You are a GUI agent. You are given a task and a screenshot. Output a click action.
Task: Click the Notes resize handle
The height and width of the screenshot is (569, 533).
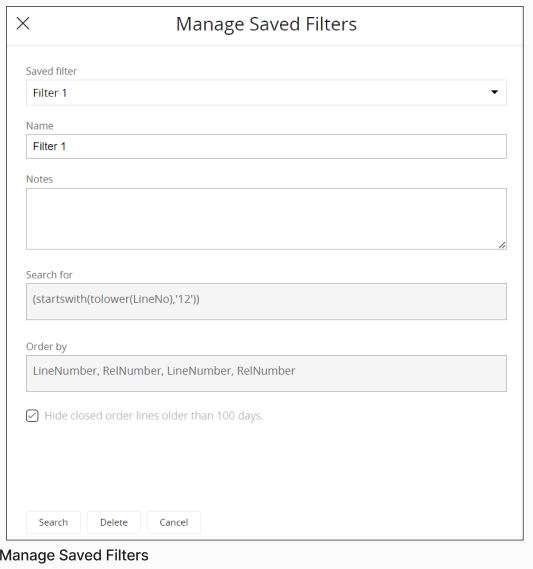(x=502, y=245)
